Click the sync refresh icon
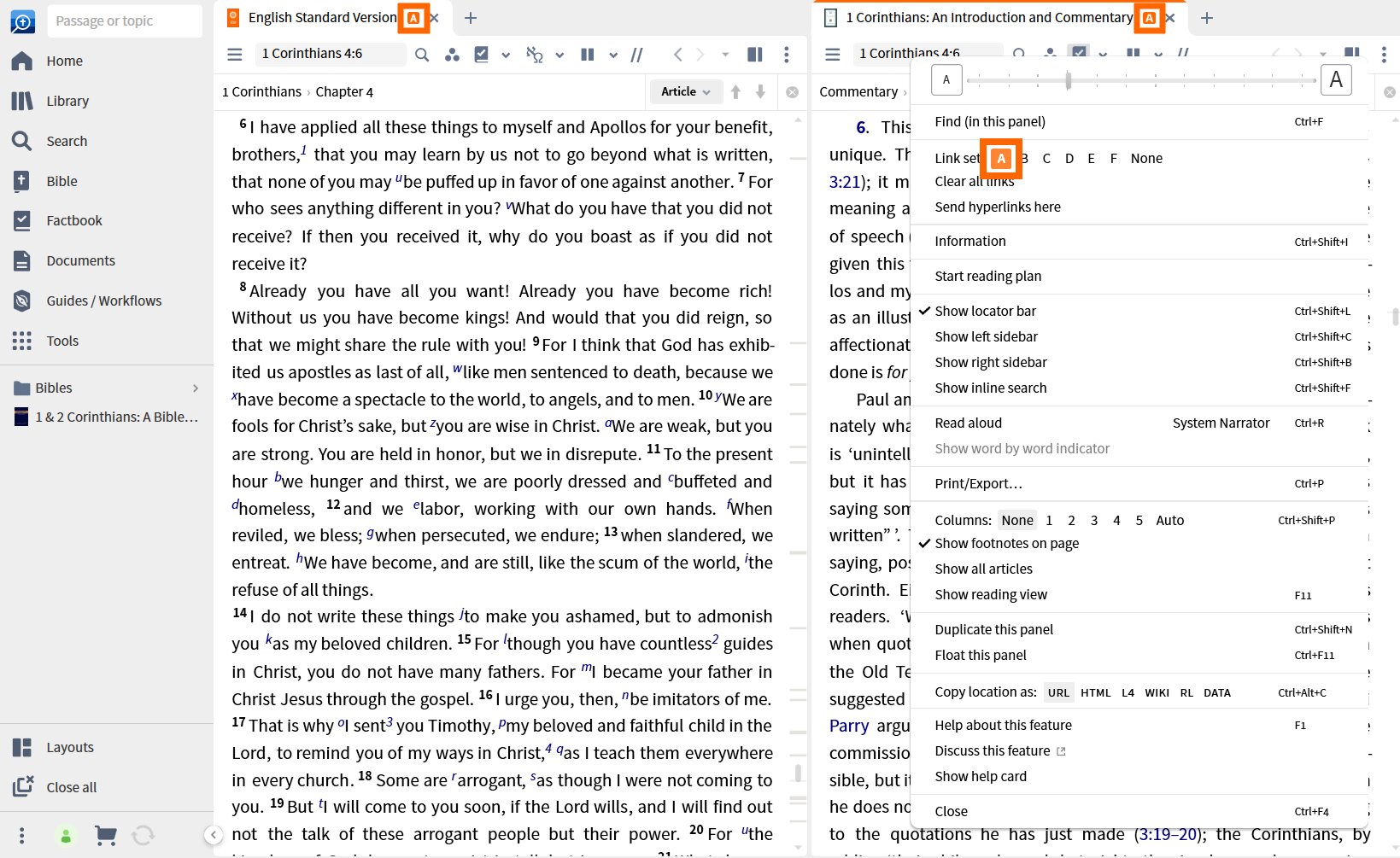The image size is (1400, 858). click(x=144, y=835)
